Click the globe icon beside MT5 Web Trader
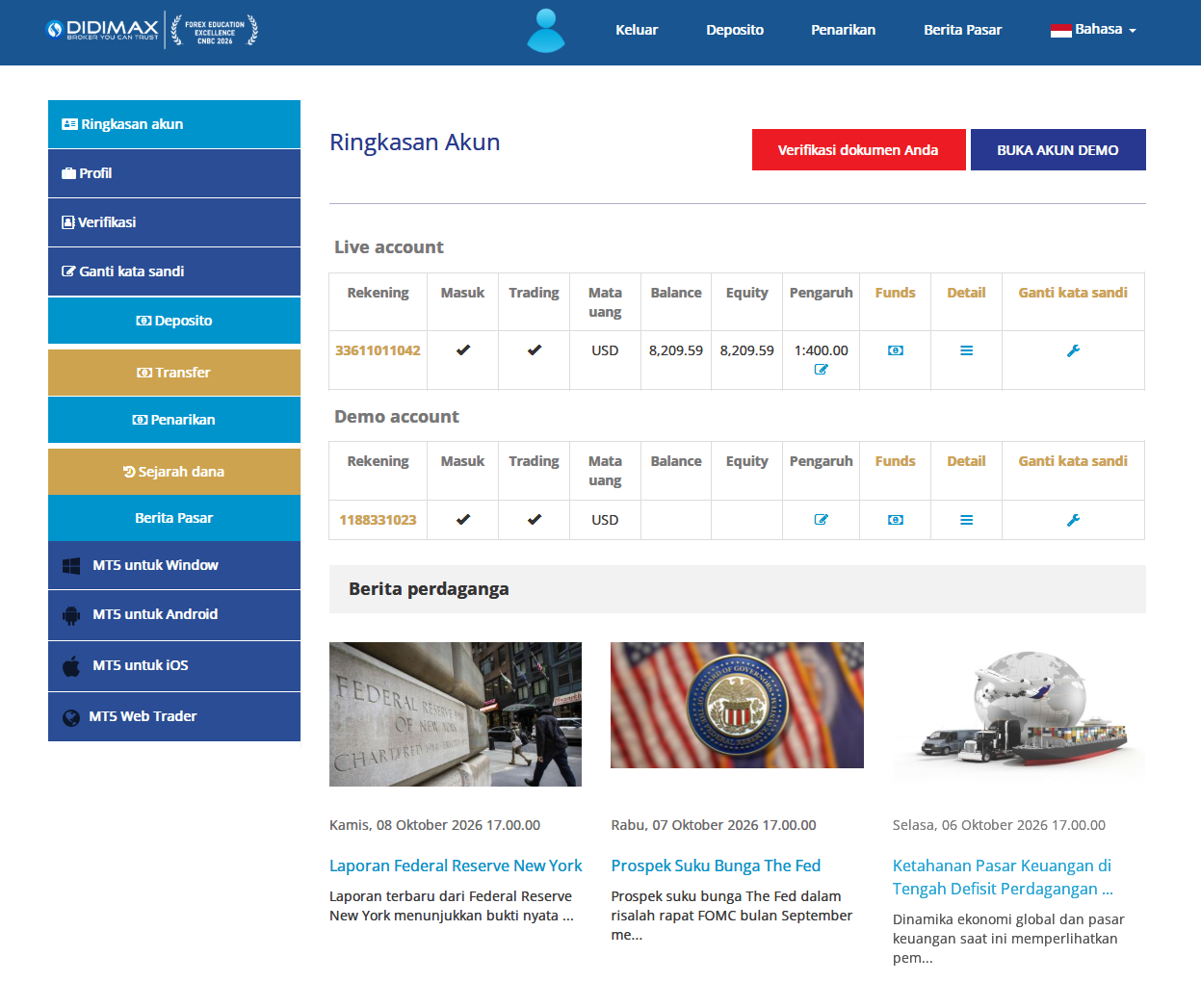Image resolution: width=1201 pixels, height=1008 pixels. pyautogui.click(x=71, y=717)
